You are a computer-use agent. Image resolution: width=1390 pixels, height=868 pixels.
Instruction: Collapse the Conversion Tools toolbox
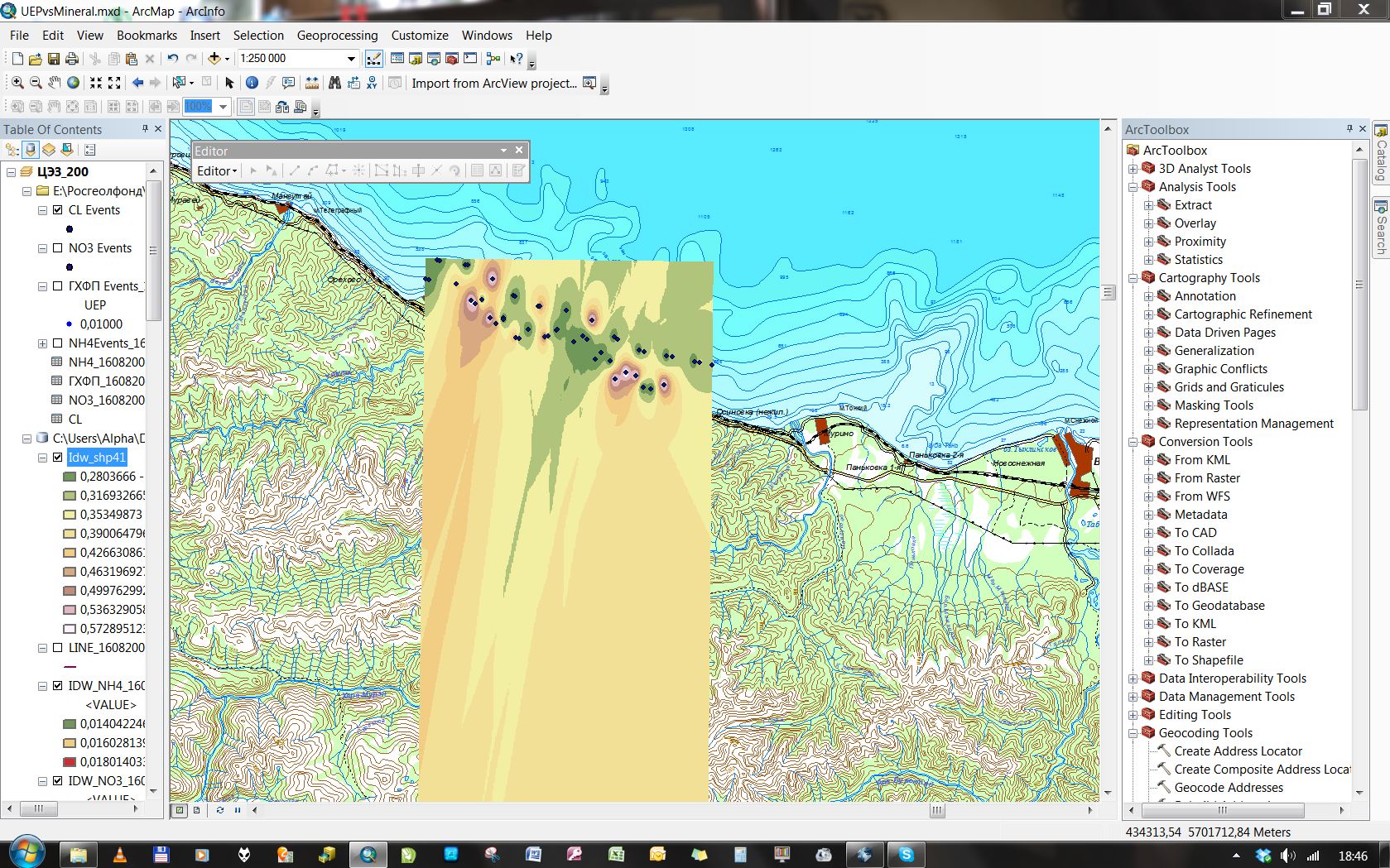(1133, 442)
